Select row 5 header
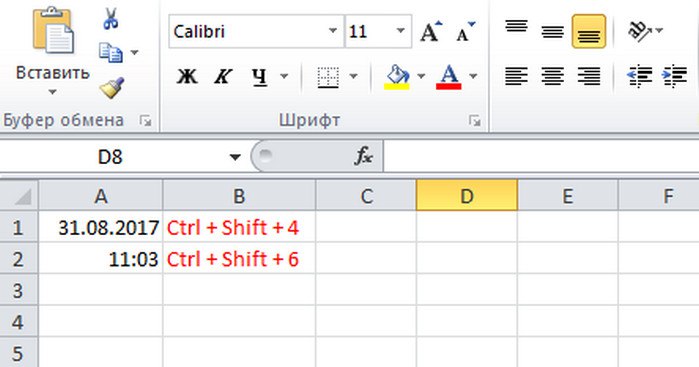The image size is (699, 367). [19, 352]
